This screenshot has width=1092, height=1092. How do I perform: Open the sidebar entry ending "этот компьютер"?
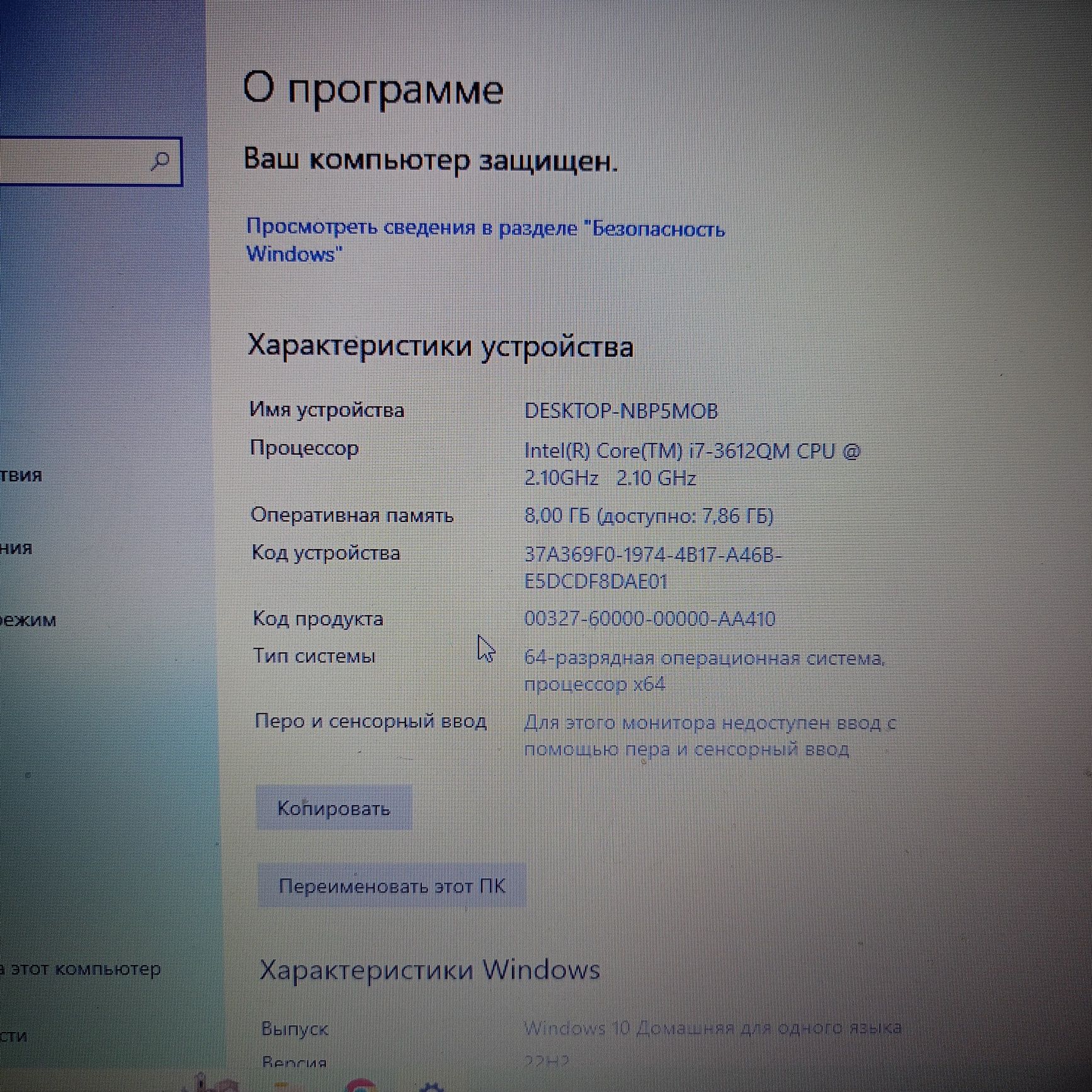coord(81,968)
